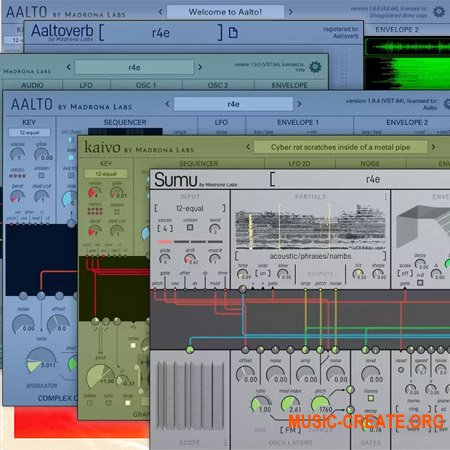Toggle Sumu partials loop on button
The width and height of the screenshot is (450, 450).
(263, 274)
